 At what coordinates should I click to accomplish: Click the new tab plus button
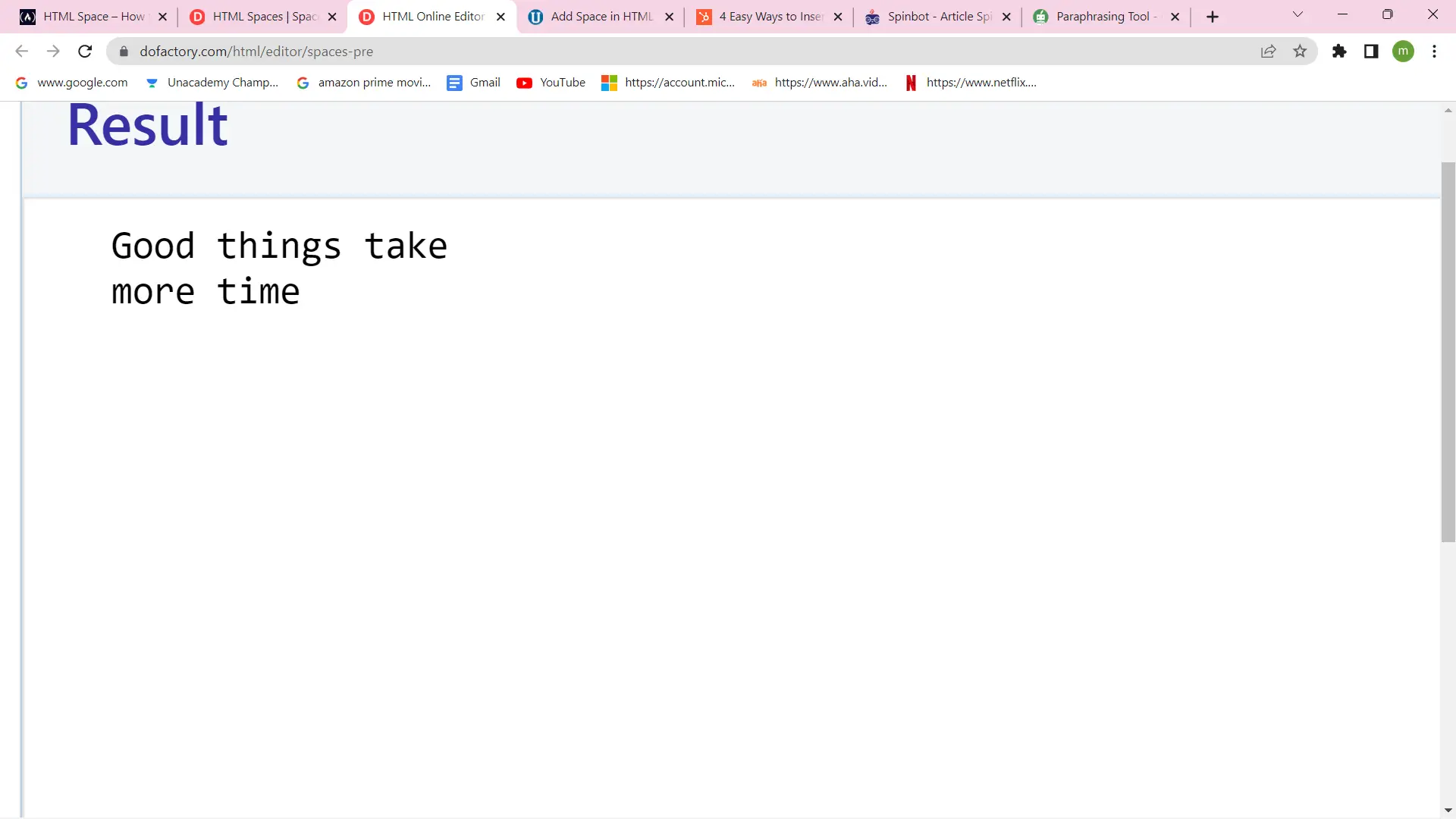[x=1211, y=16]
